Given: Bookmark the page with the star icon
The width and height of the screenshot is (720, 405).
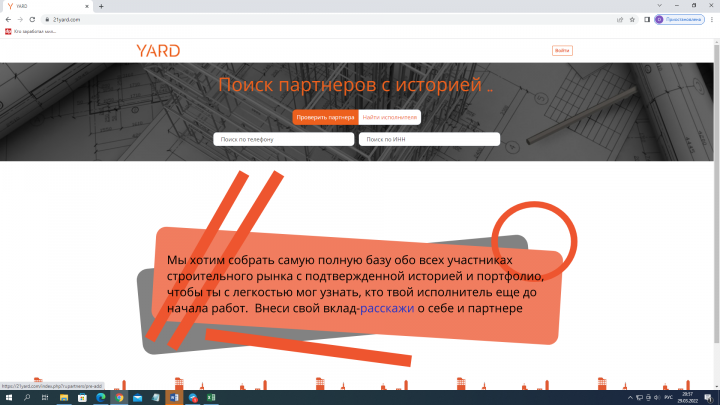Looking at the screenshot, I should click(x=632, y=20).
